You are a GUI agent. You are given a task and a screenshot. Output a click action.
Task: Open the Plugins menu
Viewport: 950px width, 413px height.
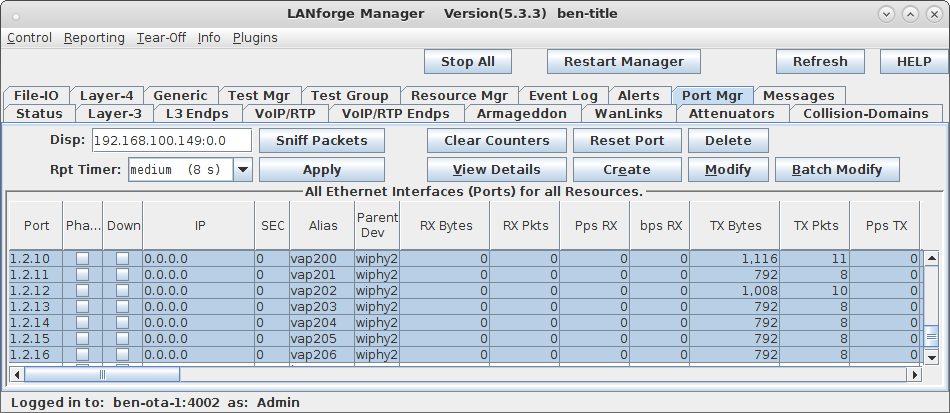click(x=255, y=38)
